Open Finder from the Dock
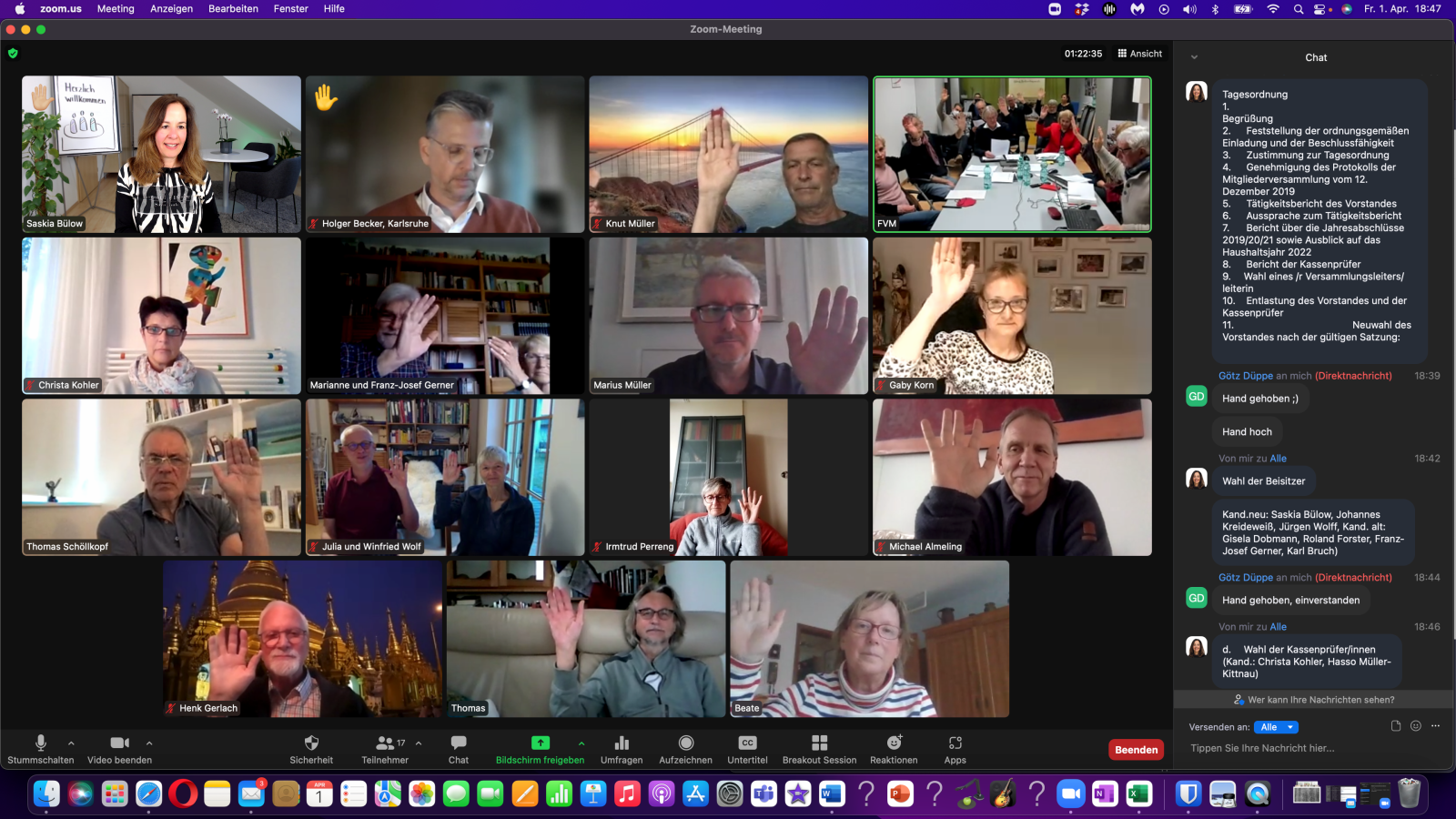The height and width of the screenshot is (819, 1456). click(x=47, y=794)
